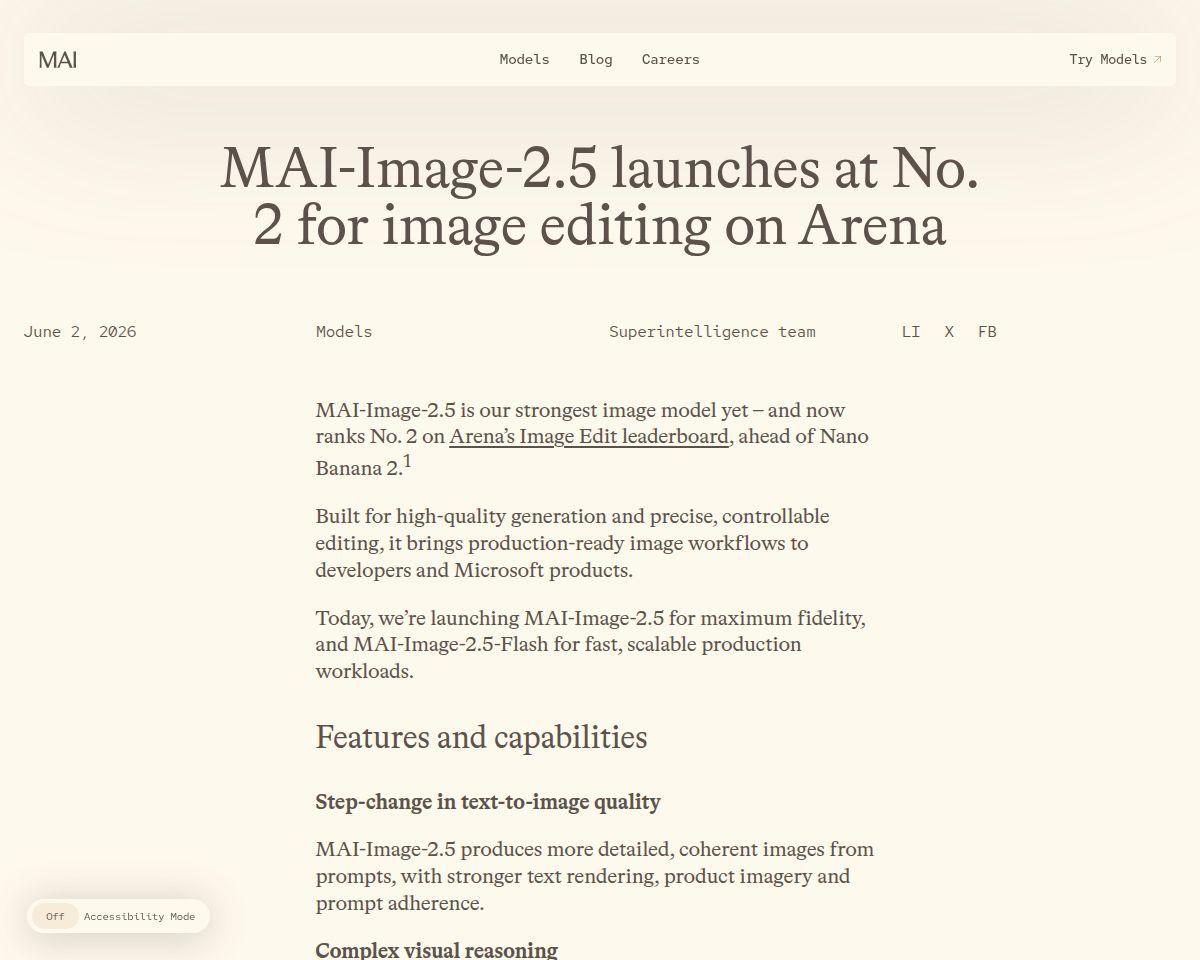
Task: Click the June 2, 2026 date
Action: point(80,331)
